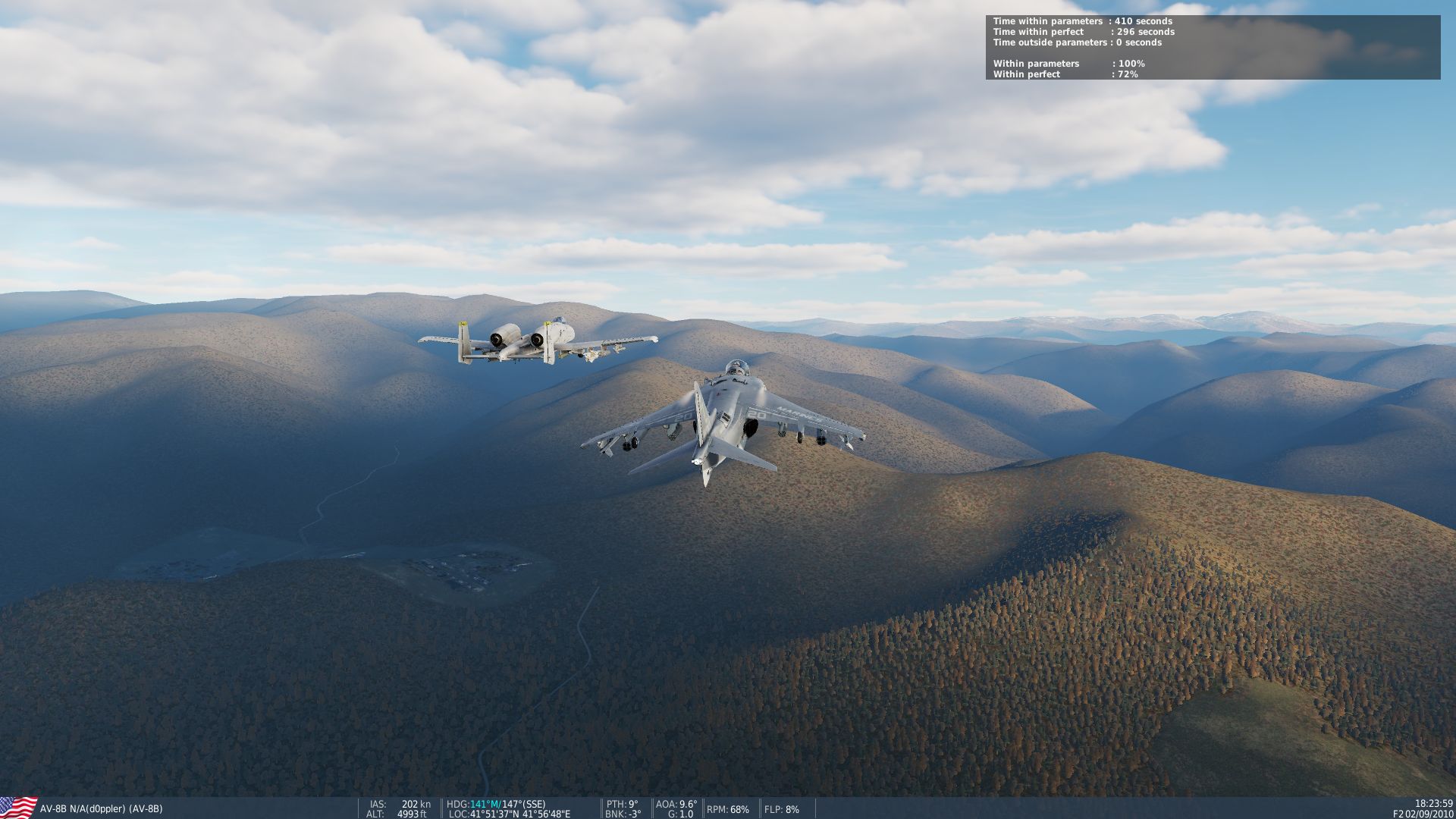This screenshot has width=1456, height=819.
Task: Click the ALT 4993 ft altitude readout
Action: 397,814
